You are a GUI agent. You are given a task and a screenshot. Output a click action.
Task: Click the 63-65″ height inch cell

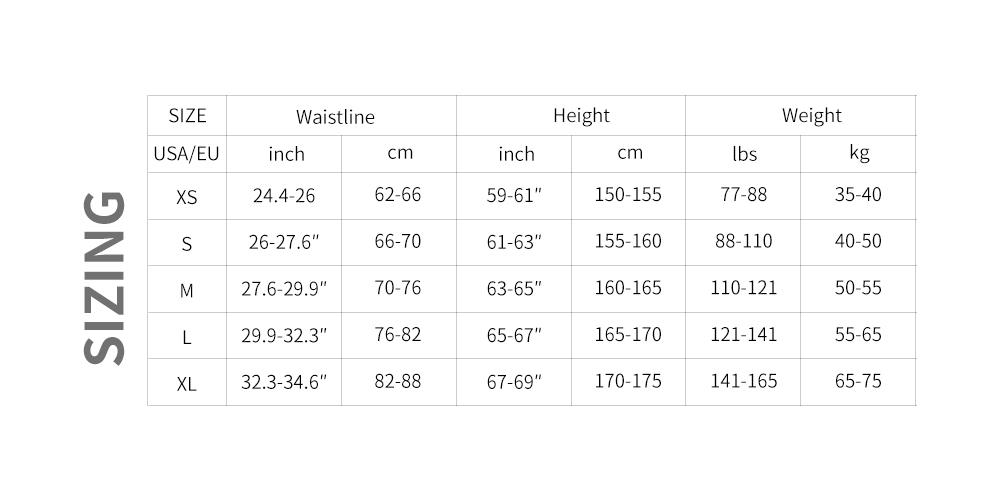514,289
